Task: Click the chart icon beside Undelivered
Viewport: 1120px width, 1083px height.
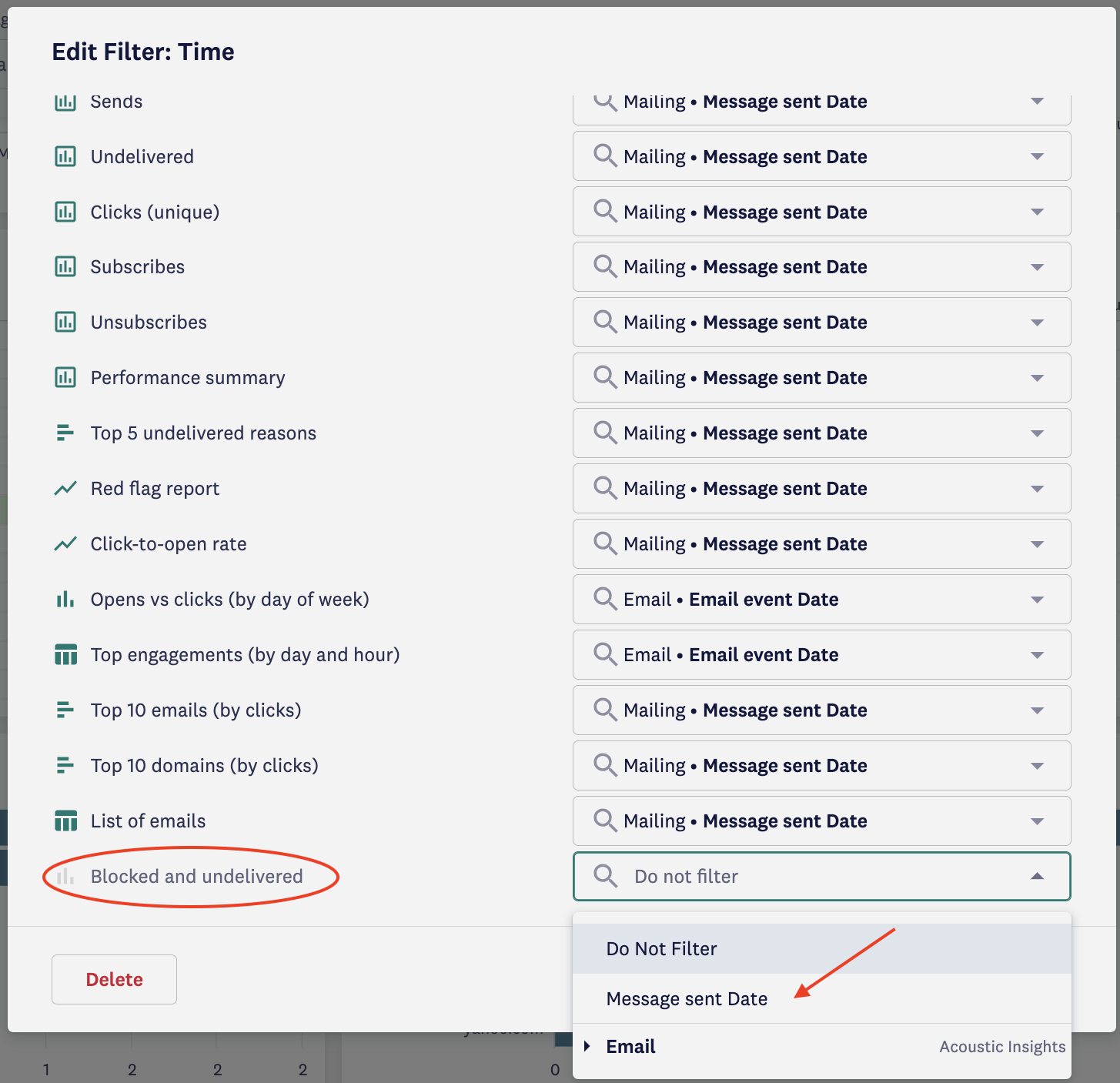Action: coord(65,156)
